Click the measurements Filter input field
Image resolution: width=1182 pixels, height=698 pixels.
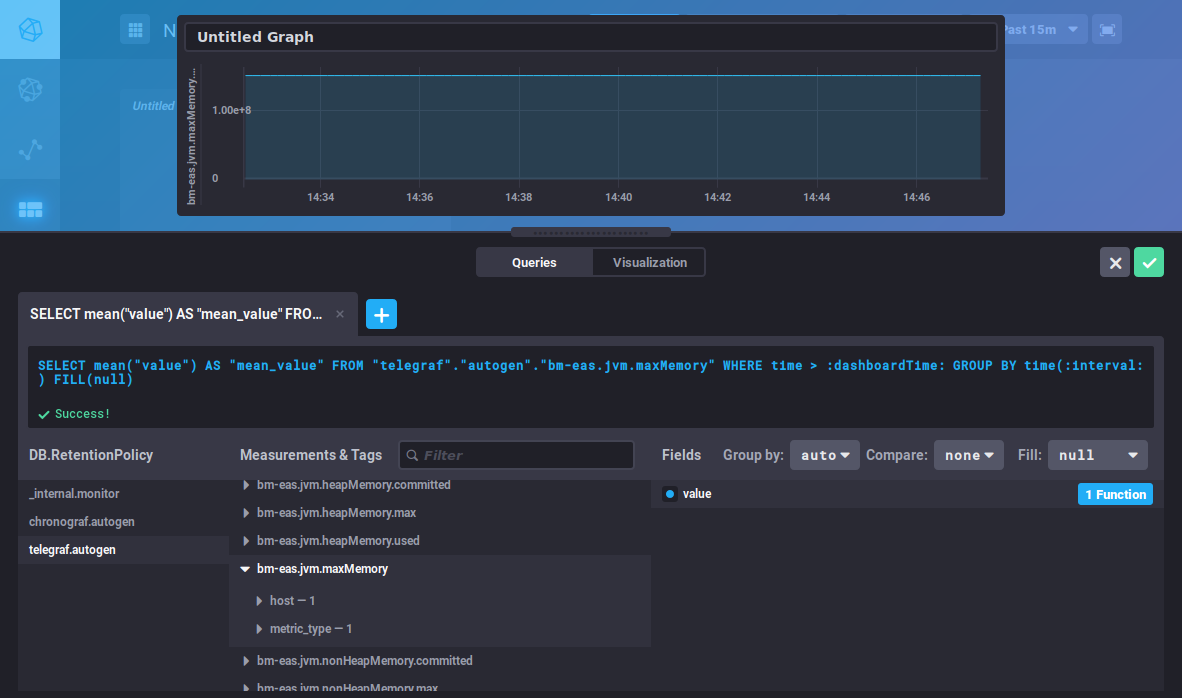point(517,455)
